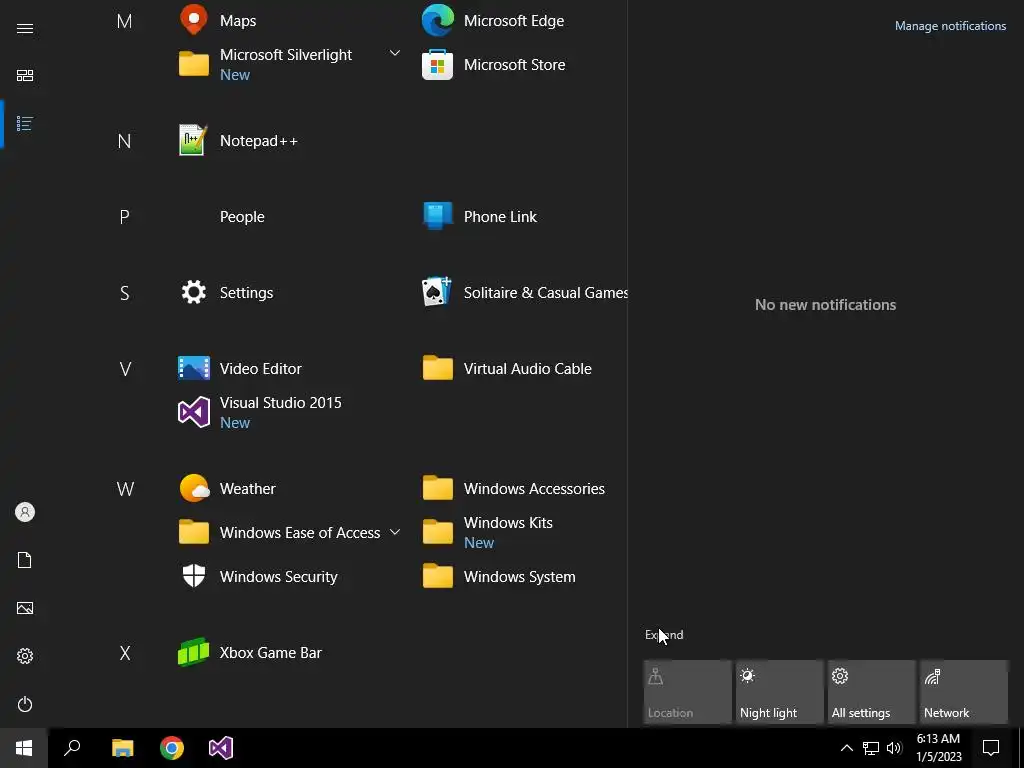Click the letter S section header

124,293
